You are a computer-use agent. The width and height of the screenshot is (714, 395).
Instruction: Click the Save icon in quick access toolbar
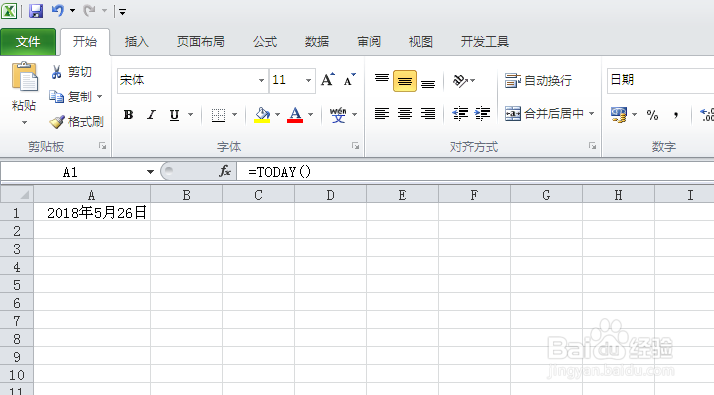(36, 10)
